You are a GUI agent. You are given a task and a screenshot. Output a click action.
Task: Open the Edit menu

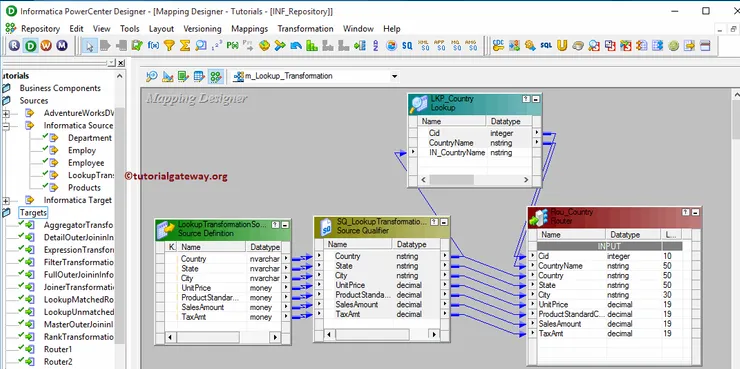[x=76, y=29]
